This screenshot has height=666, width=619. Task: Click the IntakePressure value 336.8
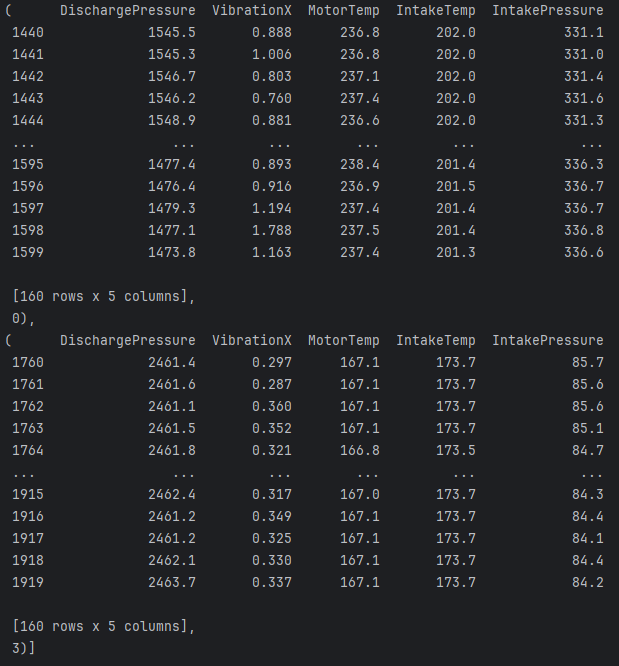point(583,231)
